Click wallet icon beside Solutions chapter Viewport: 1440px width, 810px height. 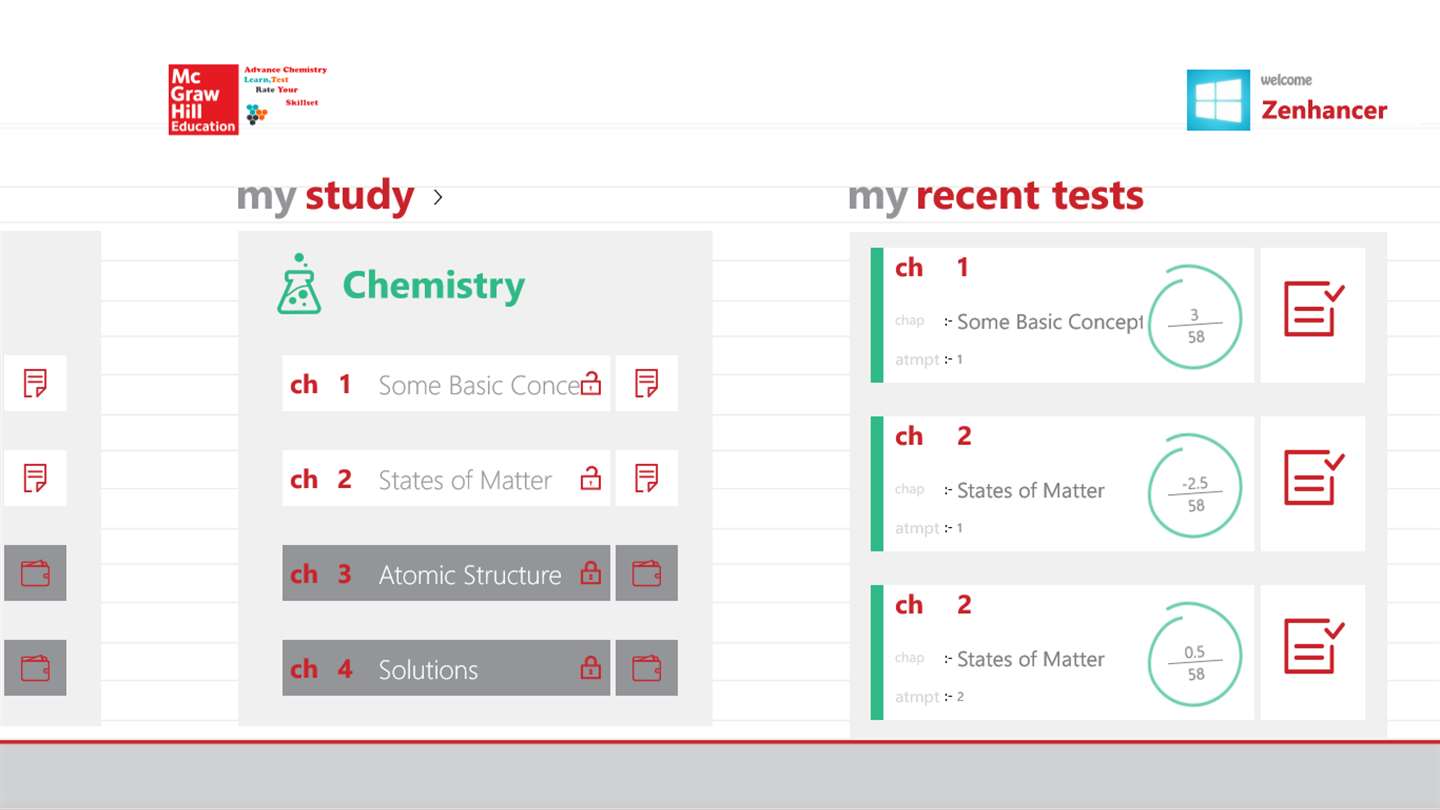click(646, 668)
